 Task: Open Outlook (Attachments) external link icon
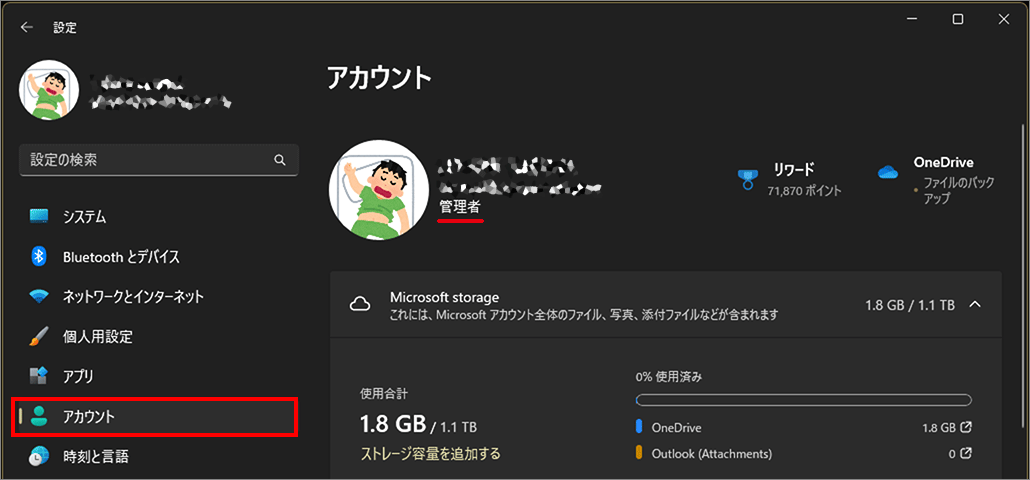pyautogui.click(x=965, y=453)
